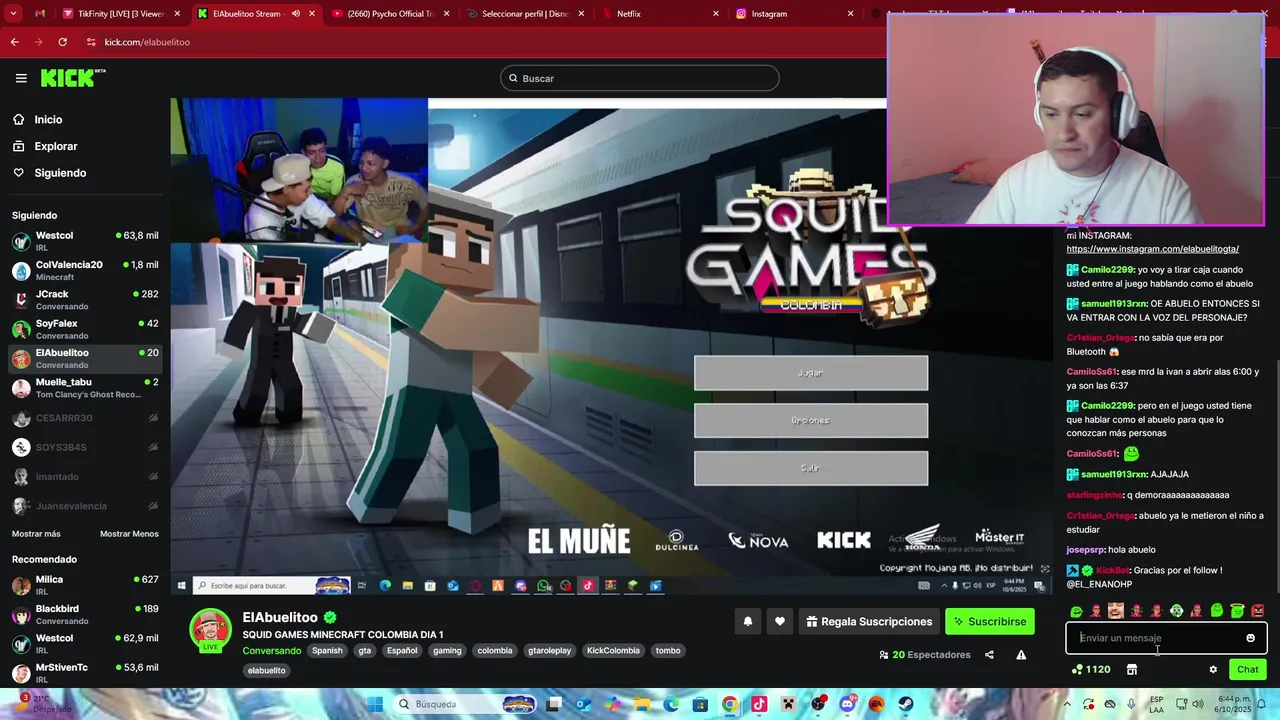Click the green Suscribirse button
The height and width of the screenshot is (720, 1280).
(989, 621)
